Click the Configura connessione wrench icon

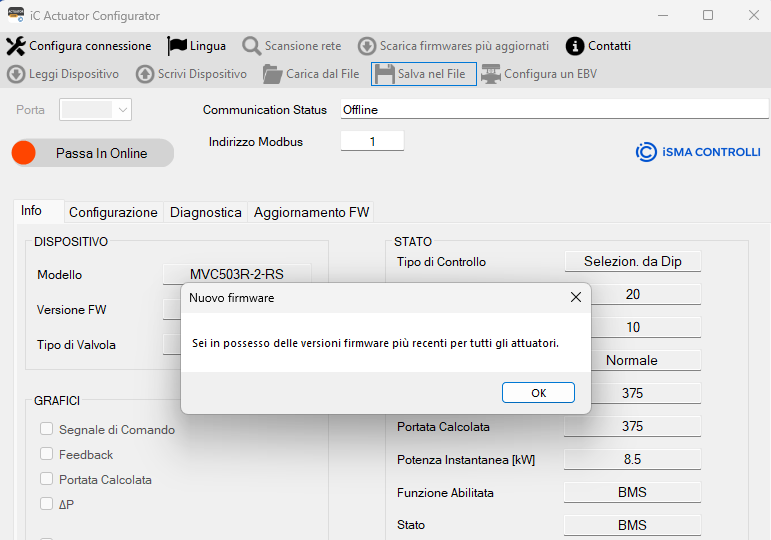tap(16, 46)
